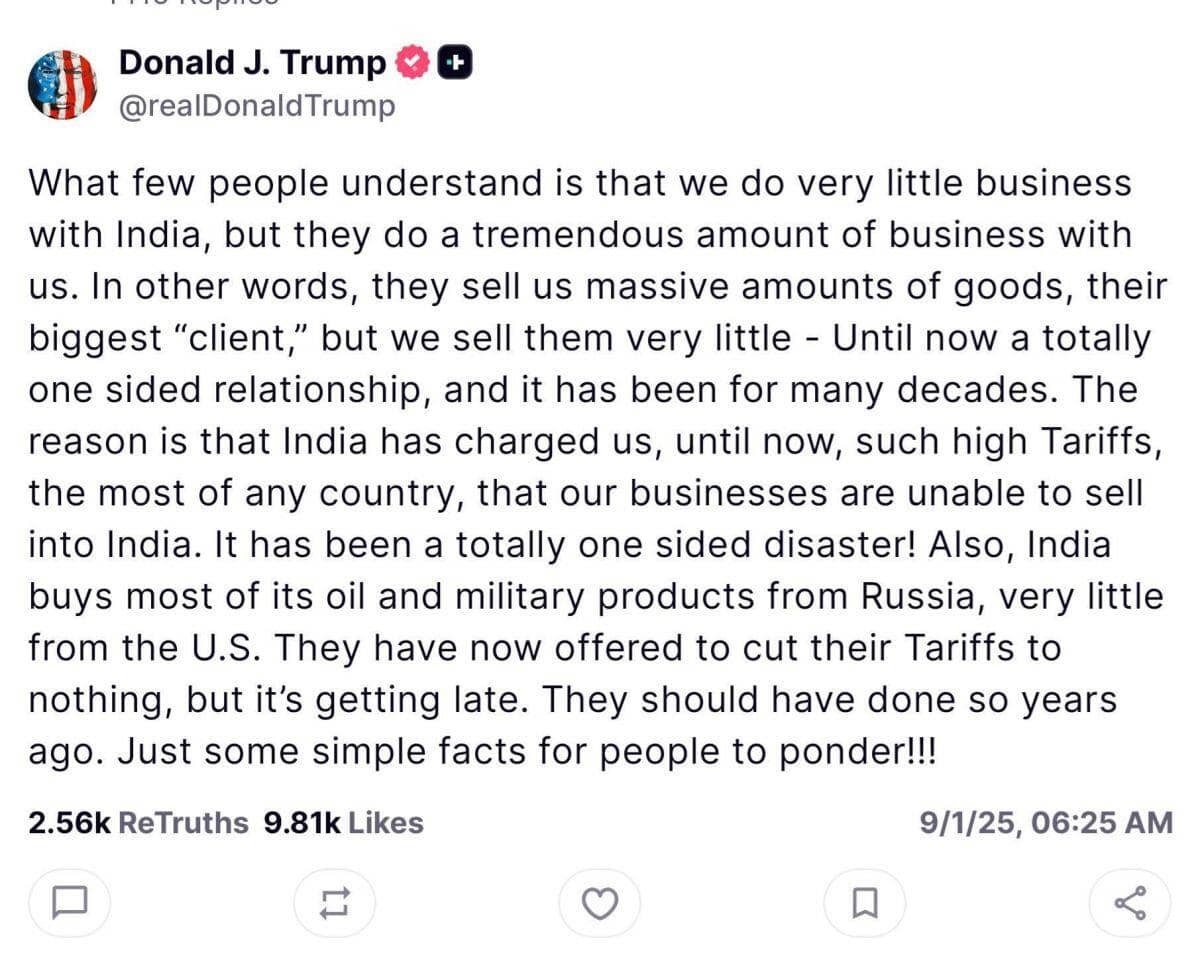
Task: Click the partially visible Replies text at top
Action: pyautogui.click(x=195, y=3)
